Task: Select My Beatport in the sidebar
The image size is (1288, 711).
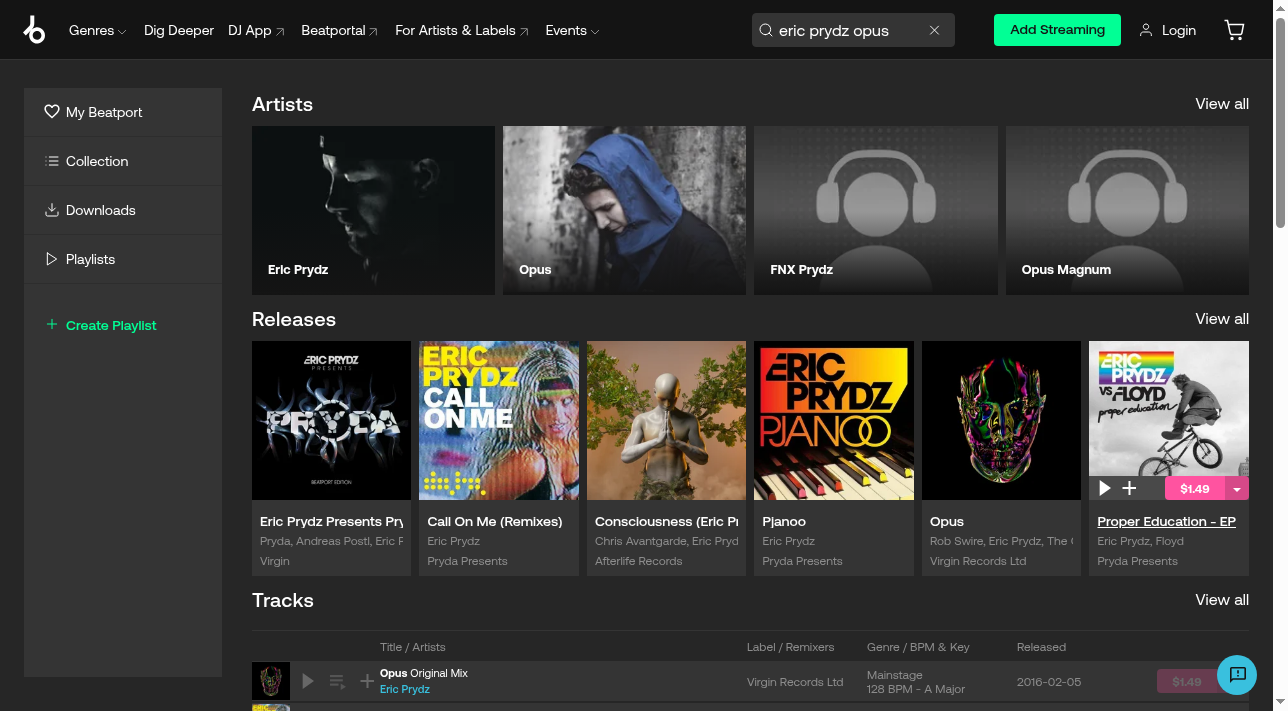Action: (x=123, y=112)
